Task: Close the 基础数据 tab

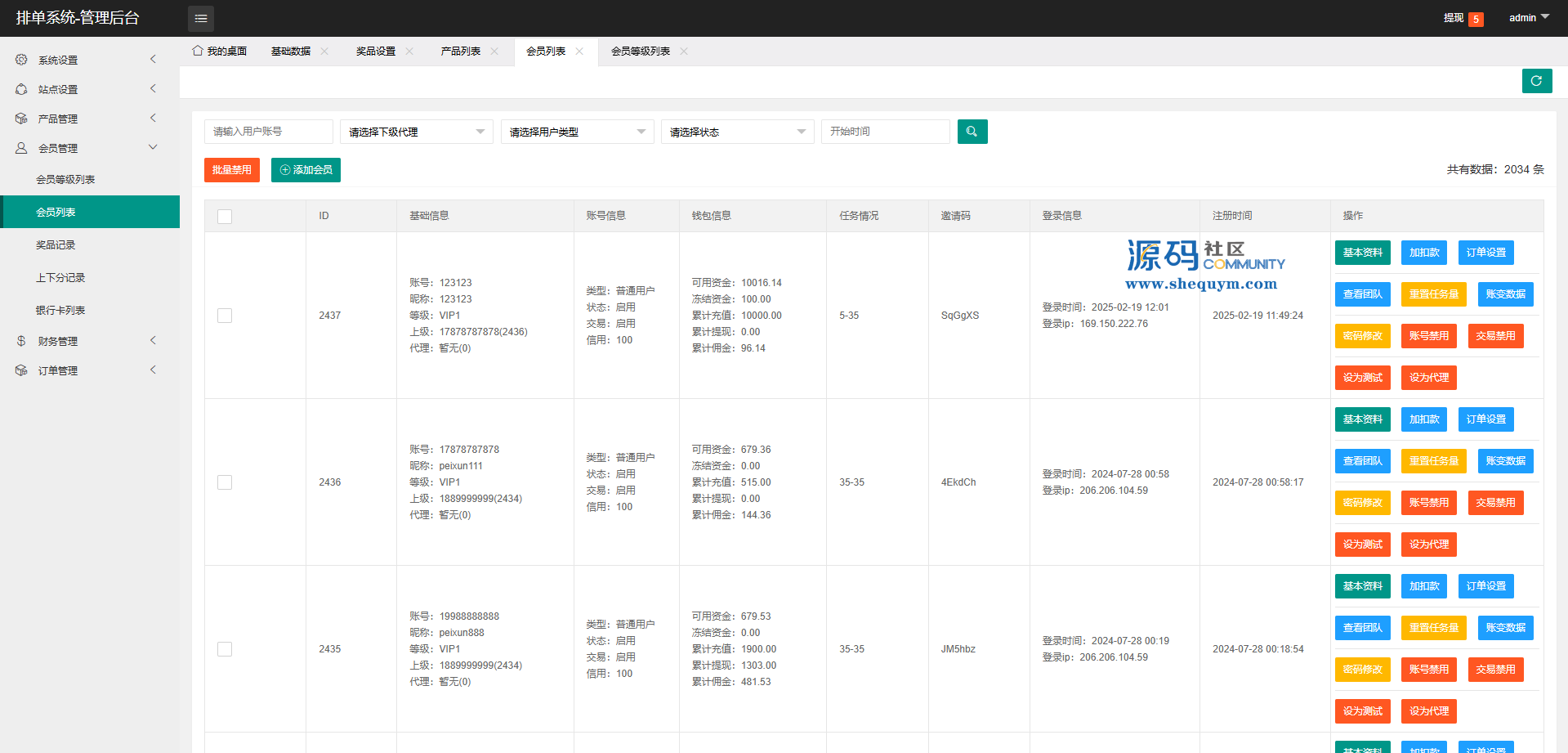Action: [324, 51]
